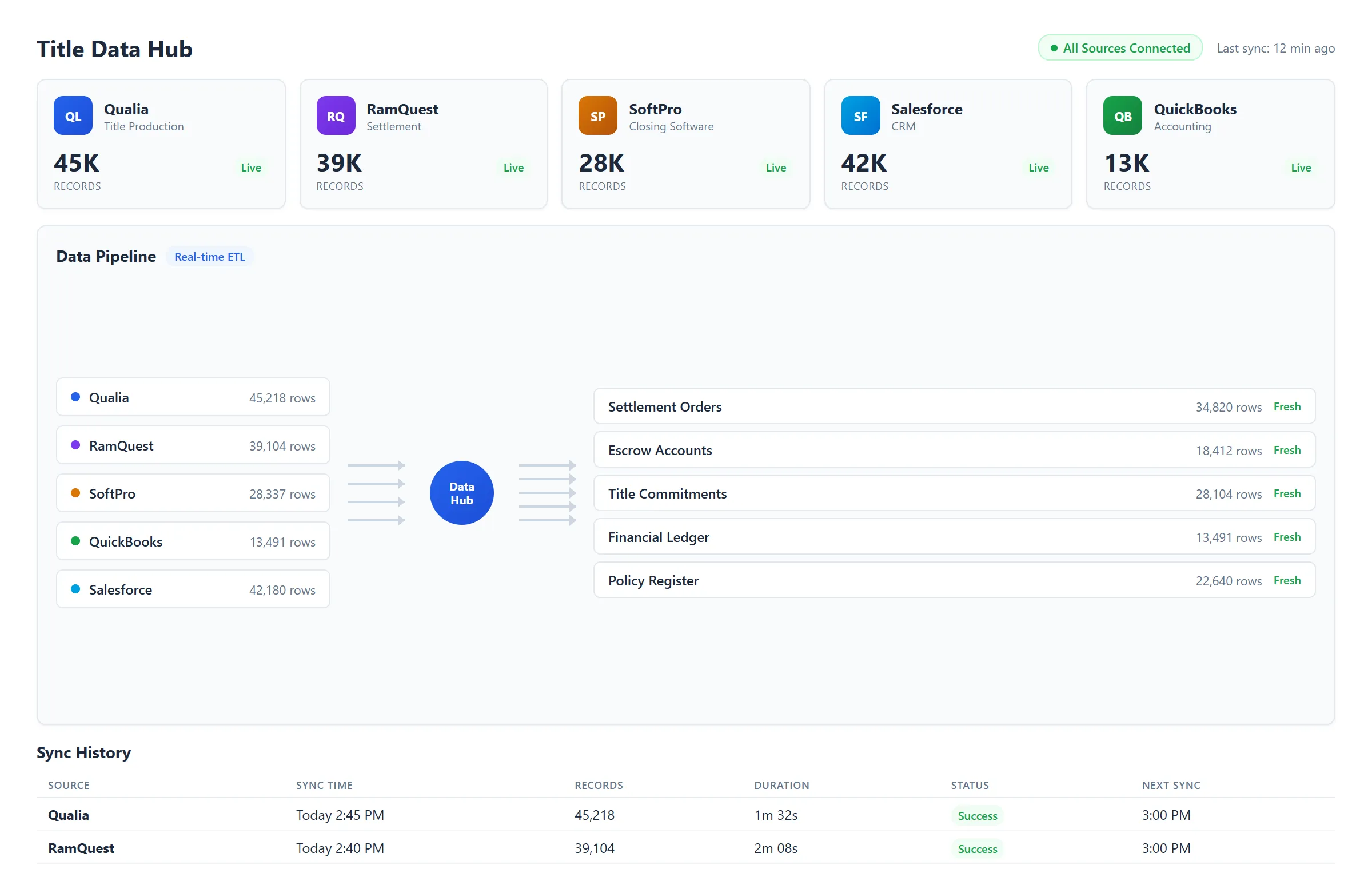Click the Fresh indicator on Title Commitments
Screen dimensions: 1372x869
pyautogui.click(x=1287, y=493)
